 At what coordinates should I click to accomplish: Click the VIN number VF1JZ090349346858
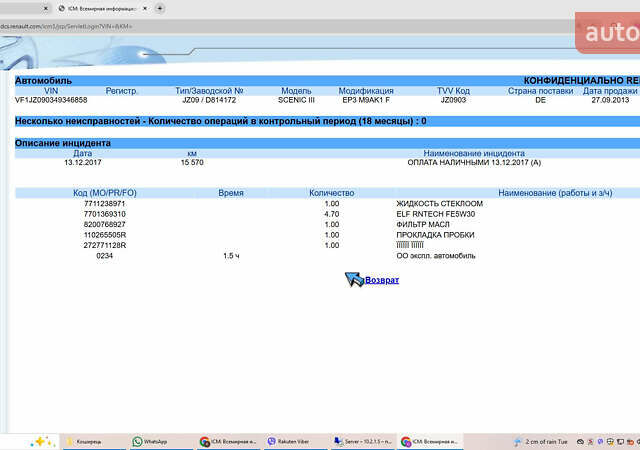coord(50,100)
